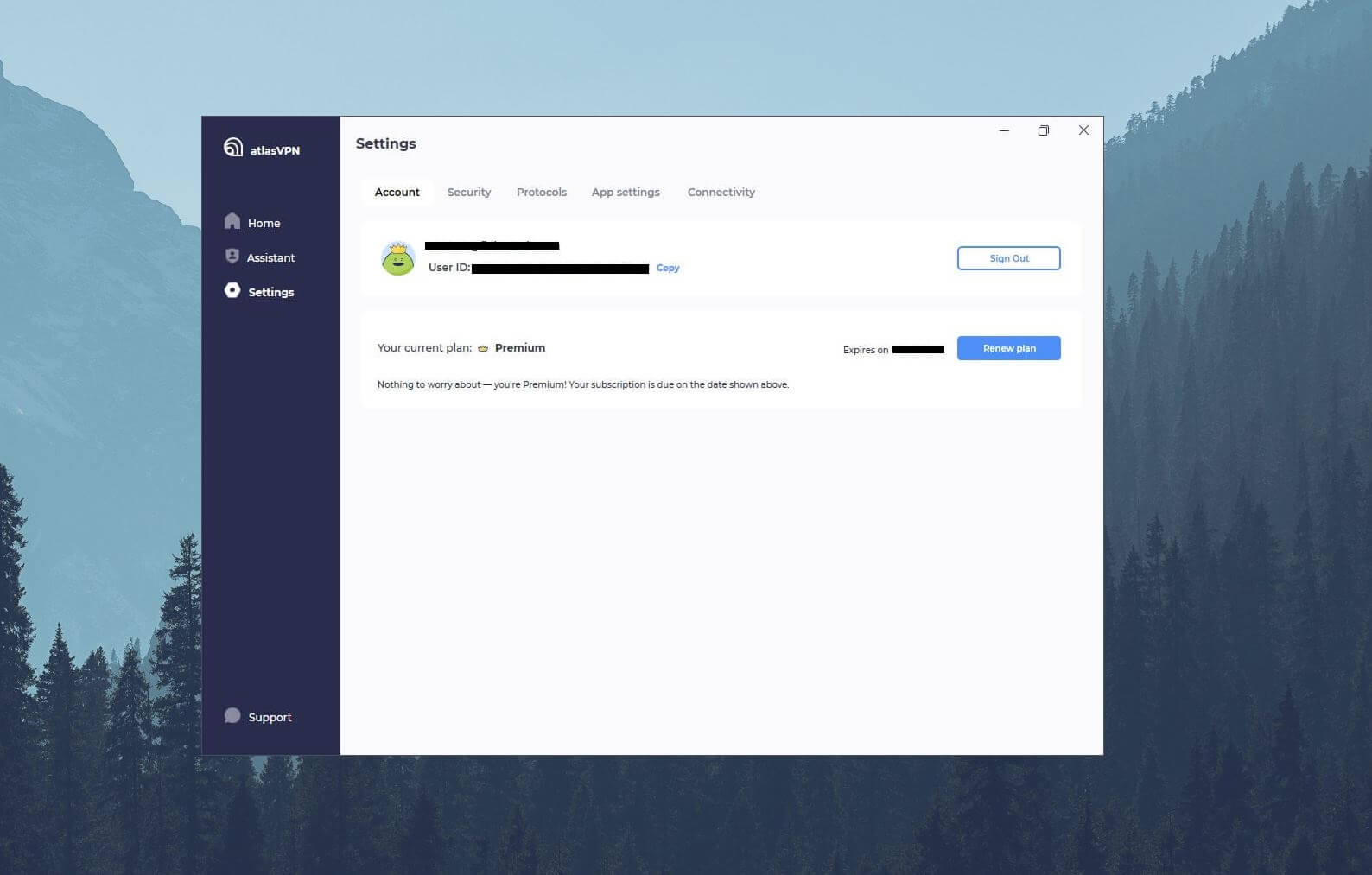The image size is (1372, 875).
Task: Restore down the atlasVPN window
Action: [1044, 130]
